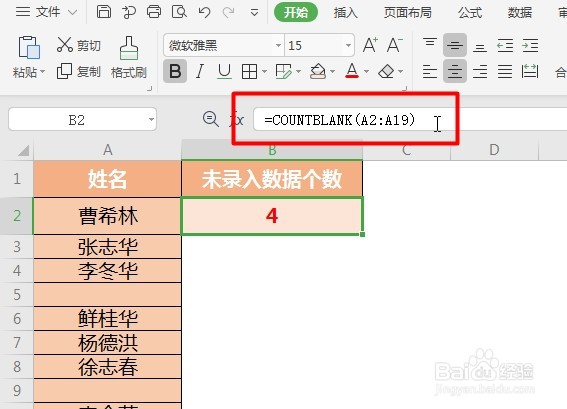567x409 pixels.
Task: Open the fill color dropdown arrow
Action: point(332,71)
